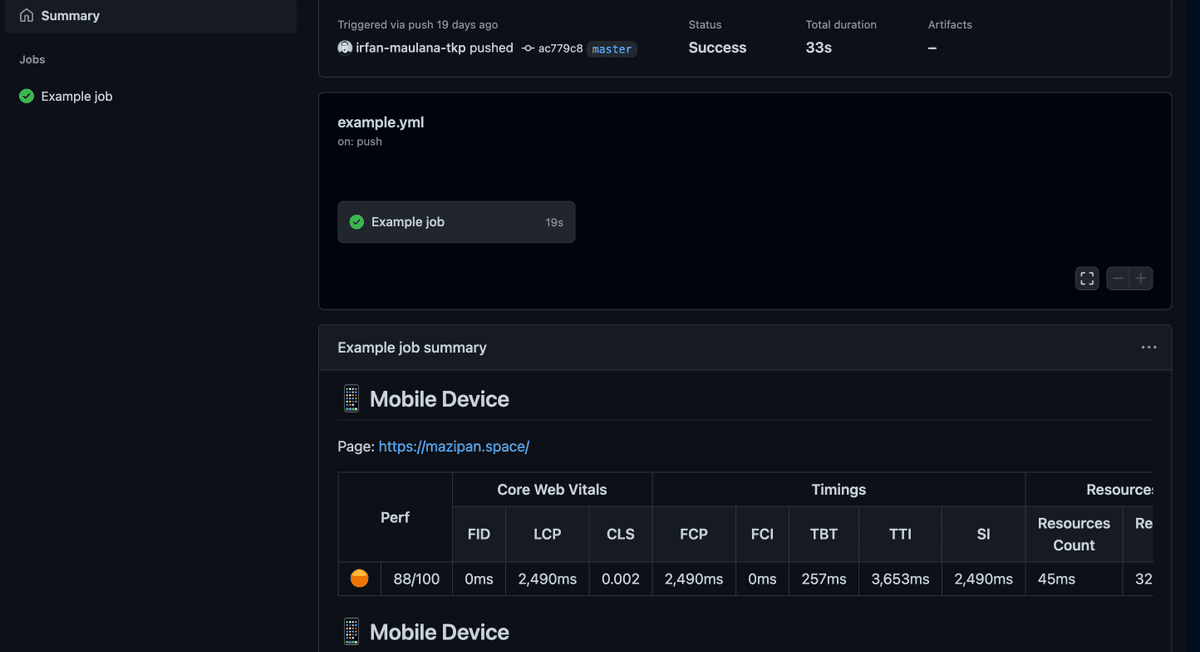Click the irfan-maulana-tkp avatar
Image resolution: width=1200 pixels, height=652 pixels.
tap(345, 48)
